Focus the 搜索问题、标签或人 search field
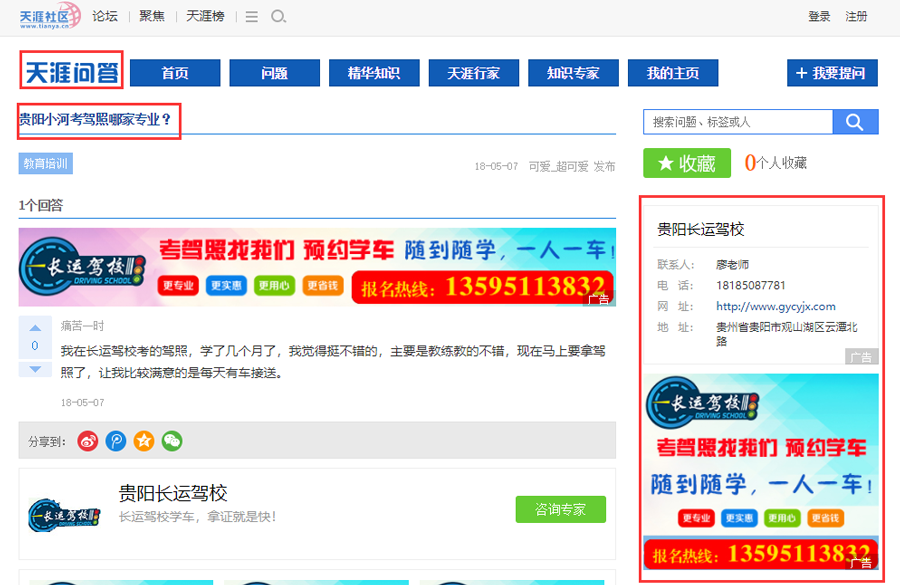Image resolution: width=900 pixels, height=585 pixels. coord(738,122)
